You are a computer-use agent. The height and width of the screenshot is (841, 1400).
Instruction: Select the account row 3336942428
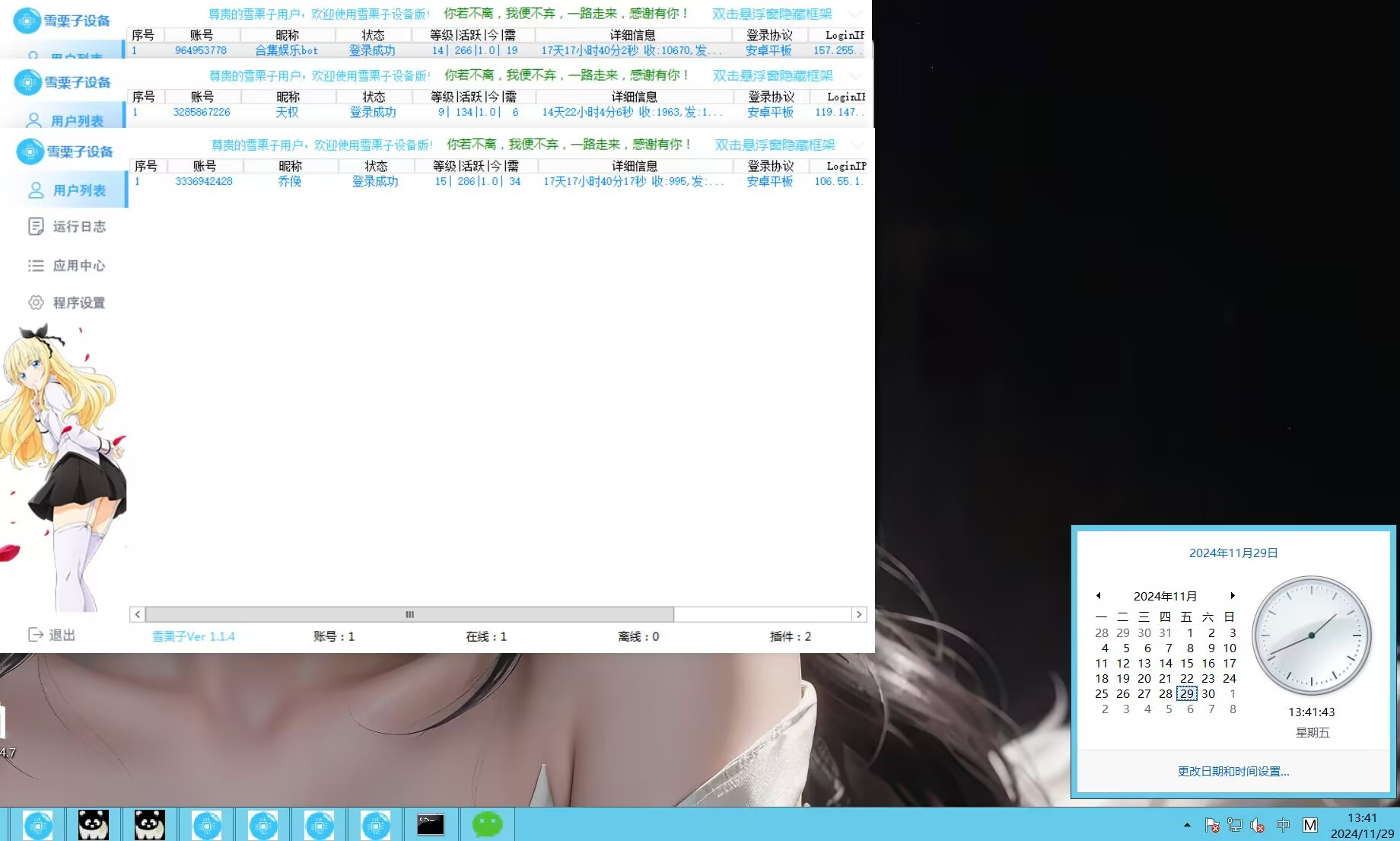pyautogui.click(x=499, y=181)
